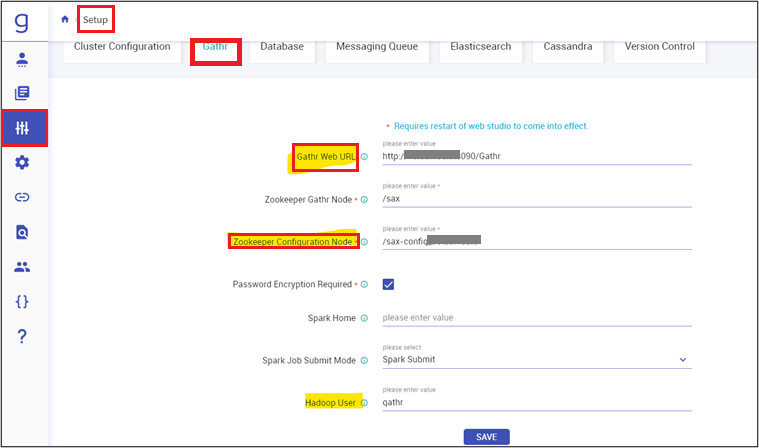Screen dimensions: 759x448
Task: Open the user groups sidebar icon
Action: pyautogui.click(x=22, y=267)
